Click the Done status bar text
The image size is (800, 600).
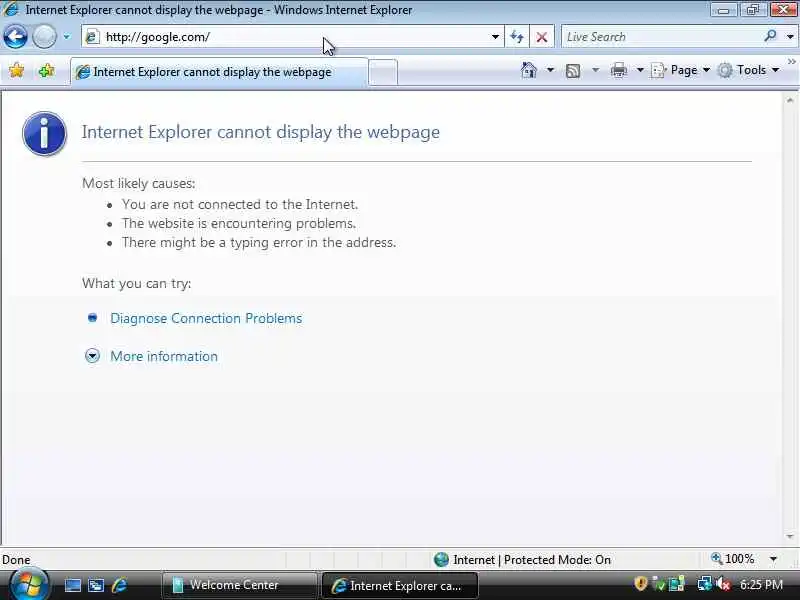[x=16, y=560]
